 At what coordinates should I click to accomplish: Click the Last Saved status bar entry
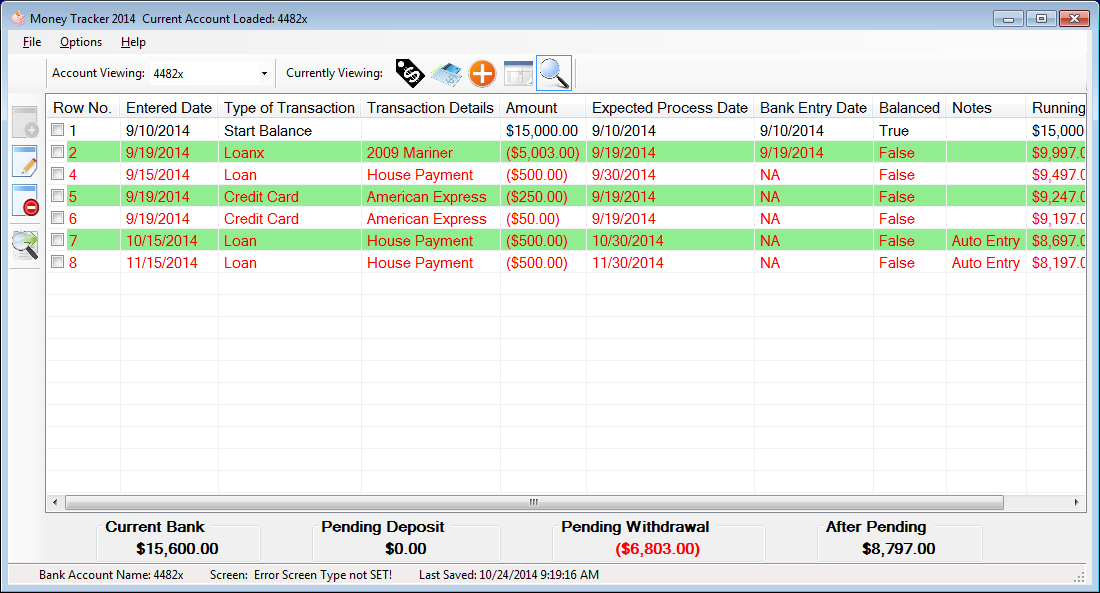tap(509, 575)
